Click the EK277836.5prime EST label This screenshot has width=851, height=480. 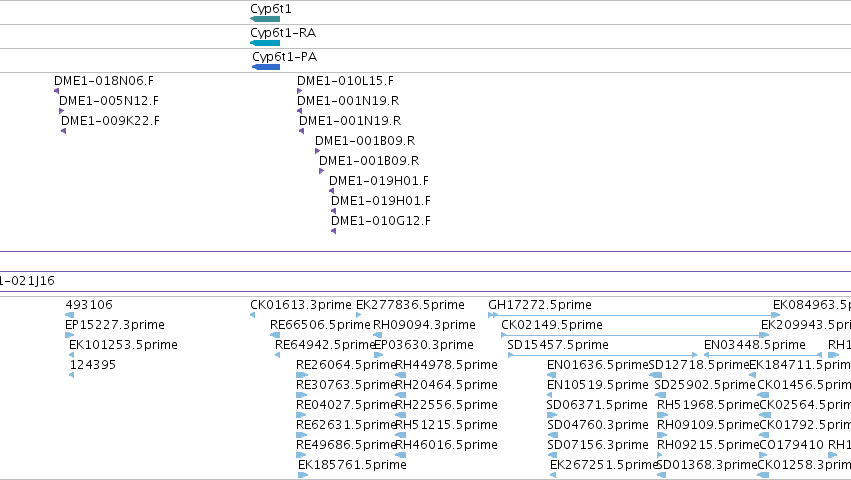410,305
